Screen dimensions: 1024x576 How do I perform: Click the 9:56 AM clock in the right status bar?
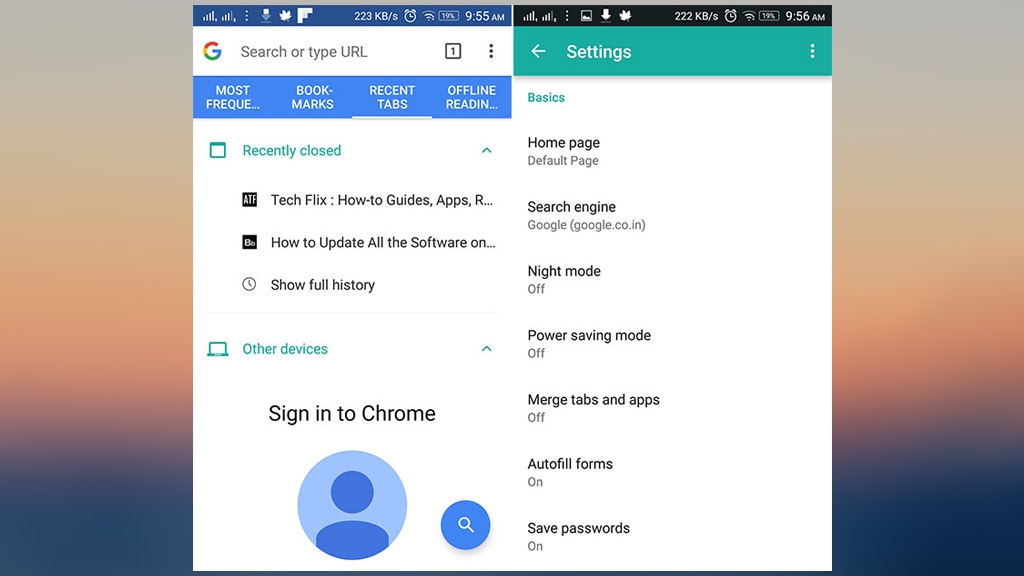tap(805, 16)
